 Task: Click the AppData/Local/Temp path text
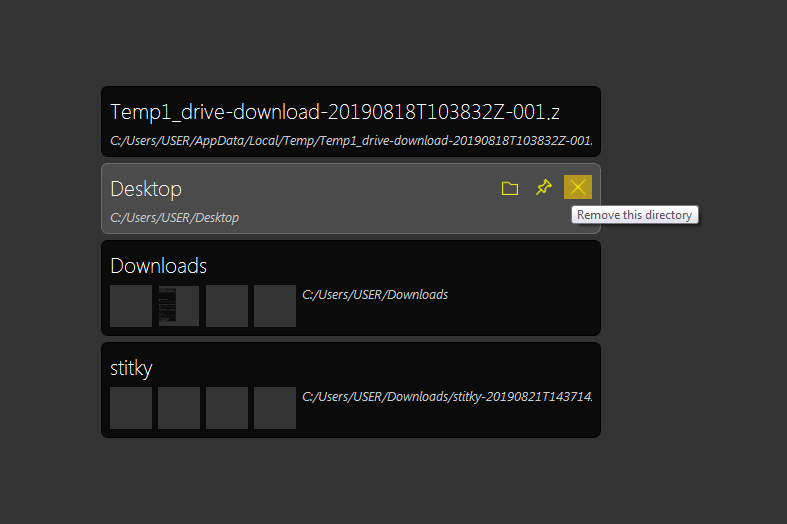coord(351,141)
